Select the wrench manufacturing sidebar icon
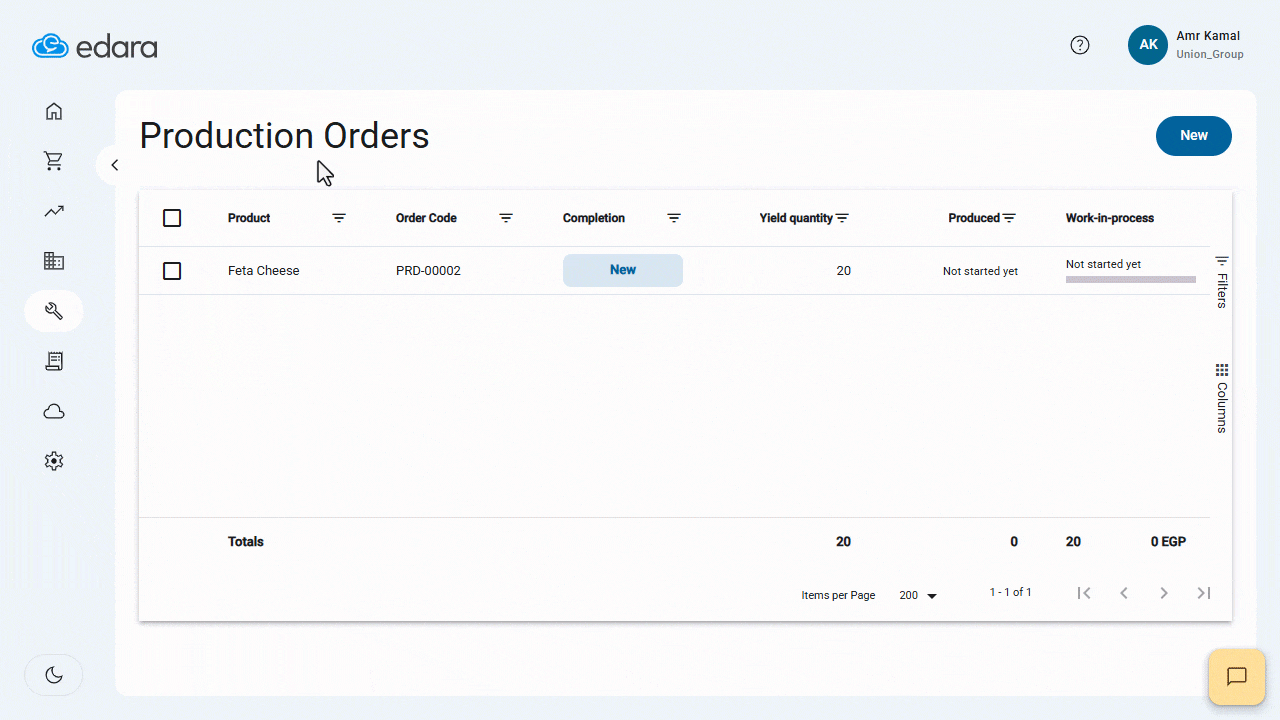 click(x=54, y=311)
